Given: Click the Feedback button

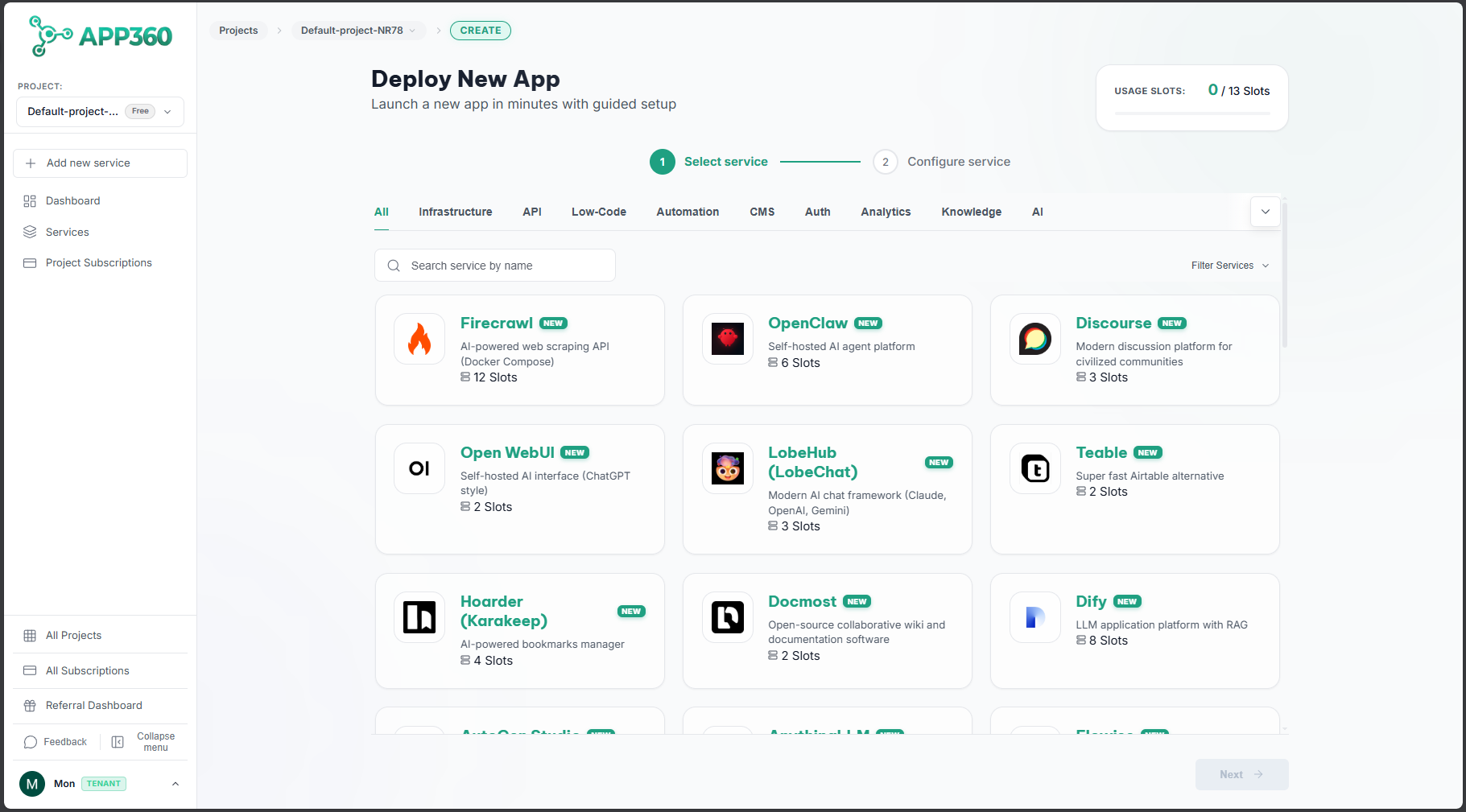Looking at the screenshot, I should click(x=56, y=742).
